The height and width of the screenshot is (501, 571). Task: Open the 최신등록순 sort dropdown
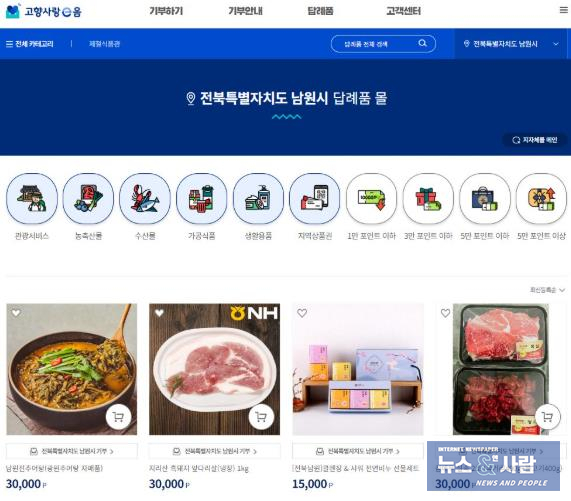point(547,290)
